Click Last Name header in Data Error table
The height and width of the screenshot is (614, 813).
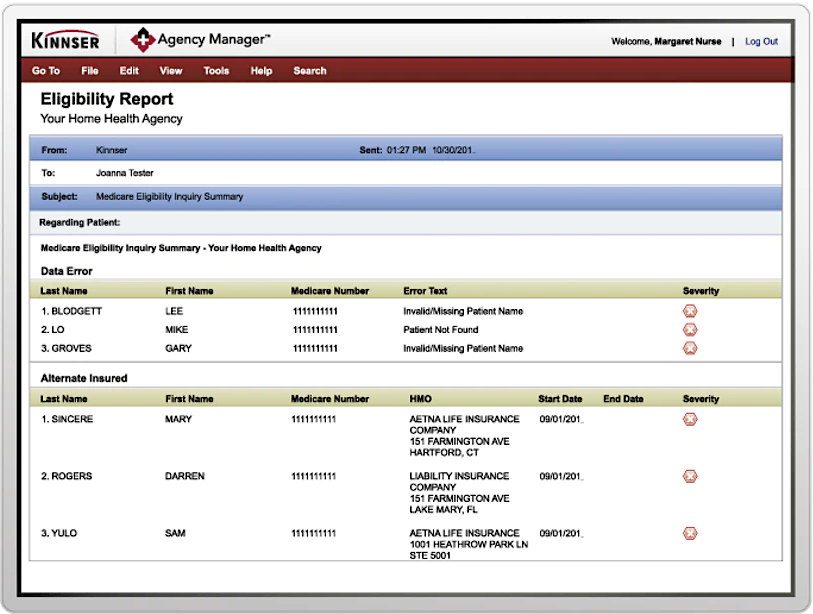click(64, 291)
